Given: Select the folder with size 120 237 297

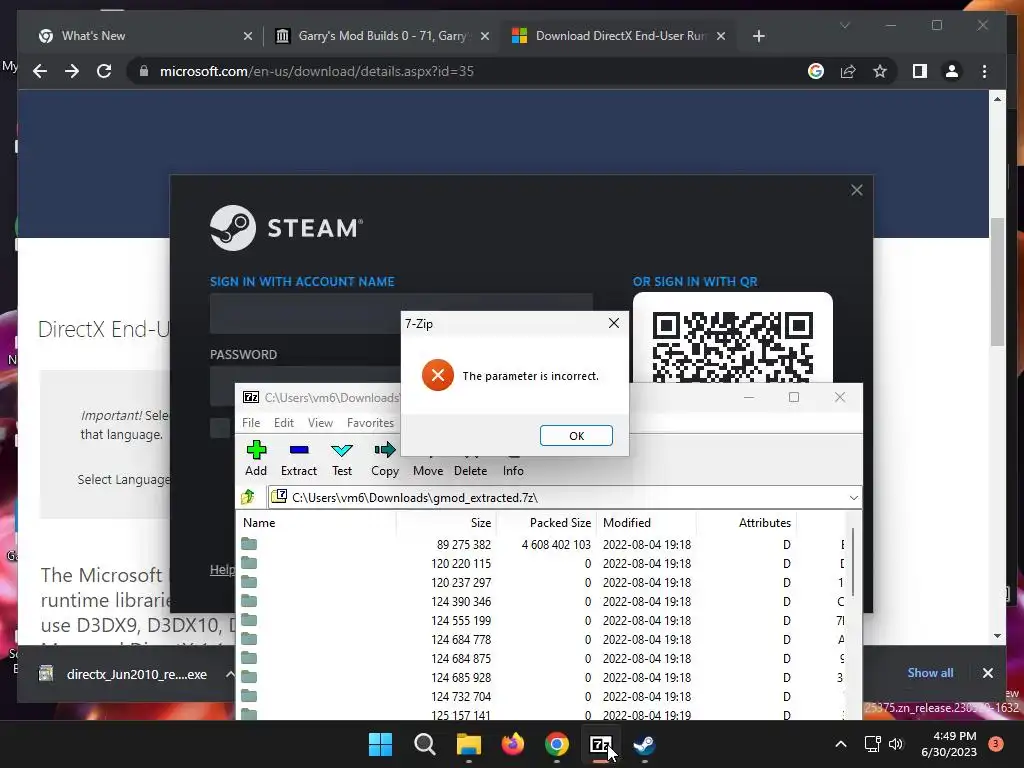Looking at the screenshot, I should (542, 582).
